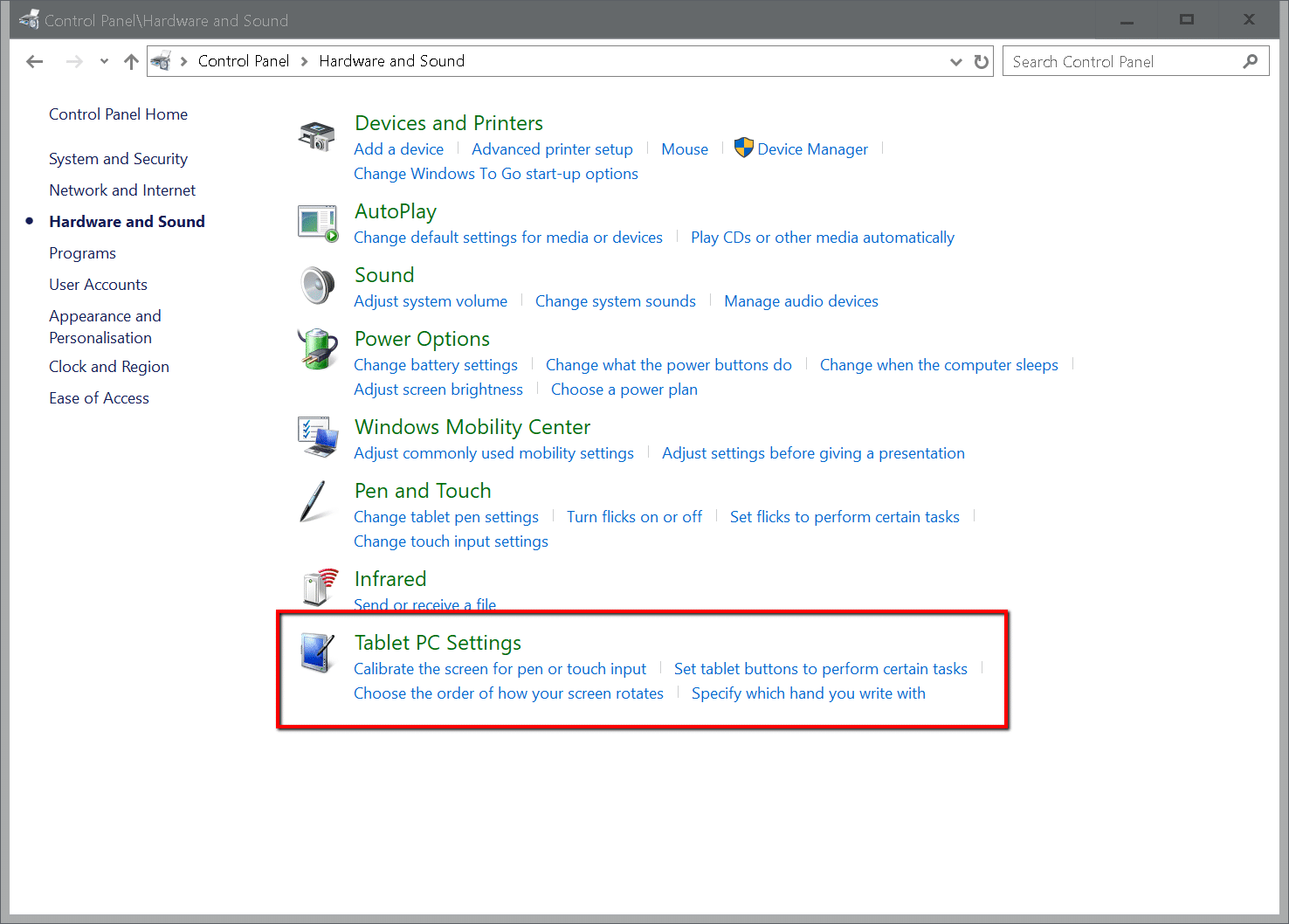Expand the address bar history dropdown
This screenshot has height=924, width=1289.
pos(956,61)
